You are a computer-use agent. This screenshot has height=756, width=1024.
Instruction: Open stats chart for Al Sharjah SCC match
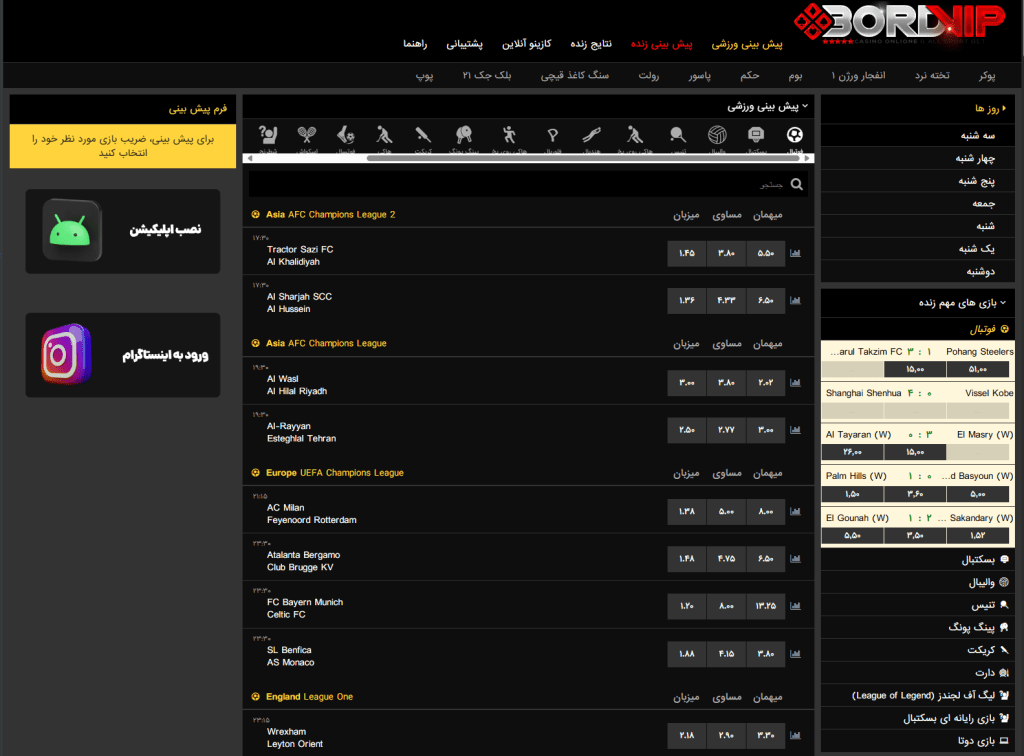pos(795,300)
